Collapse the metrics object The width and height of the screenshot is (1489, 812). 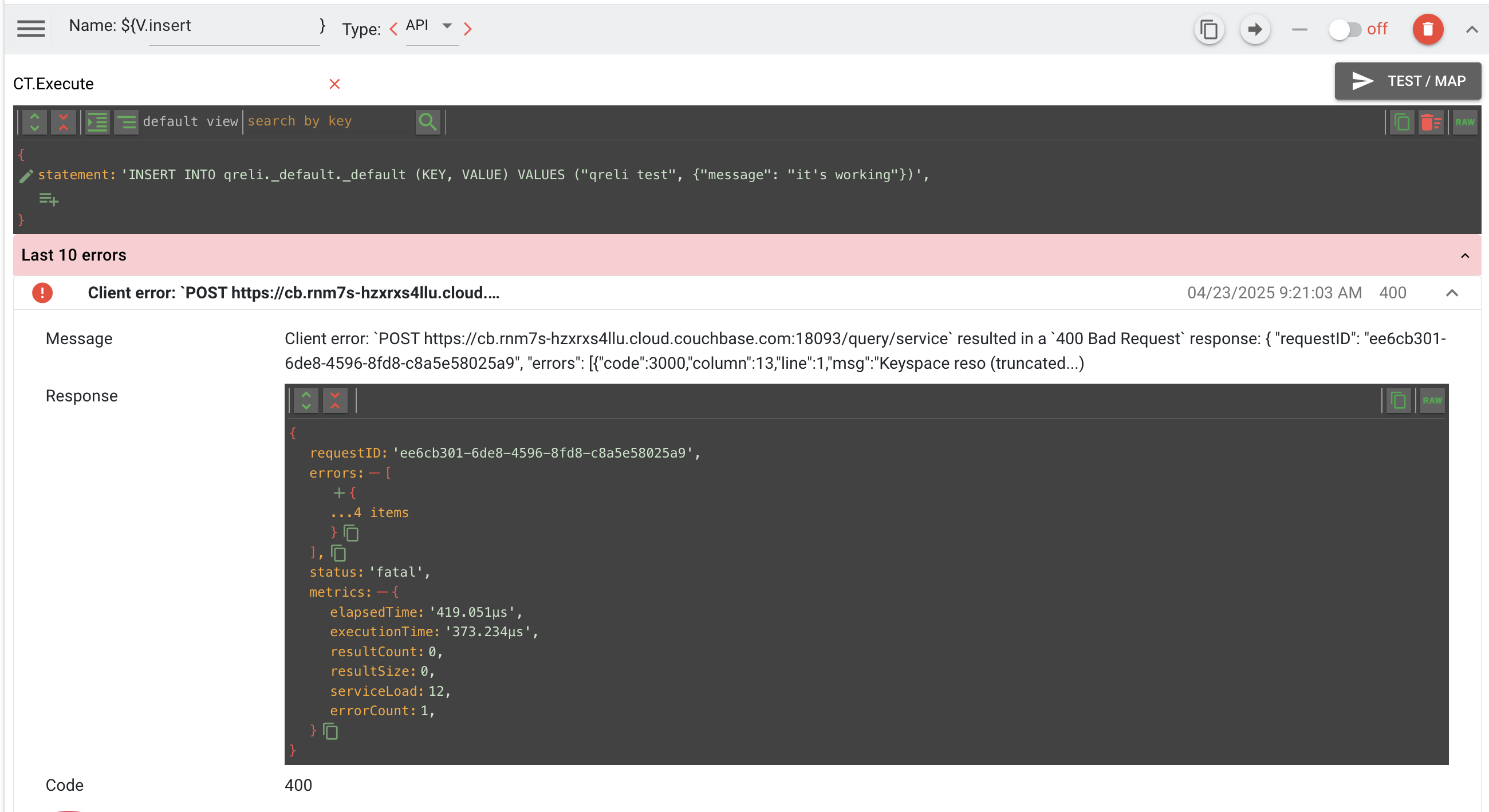pyautogui.click(x=382, y=592)
